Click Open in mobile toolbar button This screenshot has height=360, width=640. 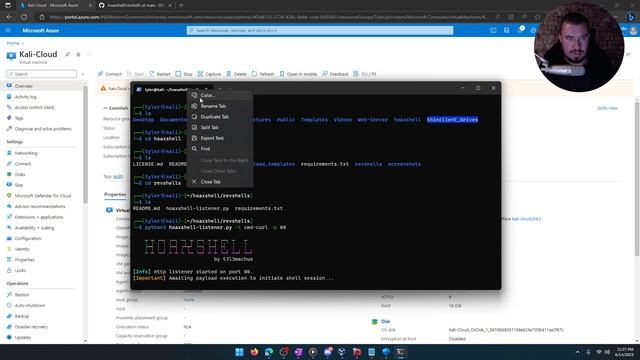coord(298,74)
